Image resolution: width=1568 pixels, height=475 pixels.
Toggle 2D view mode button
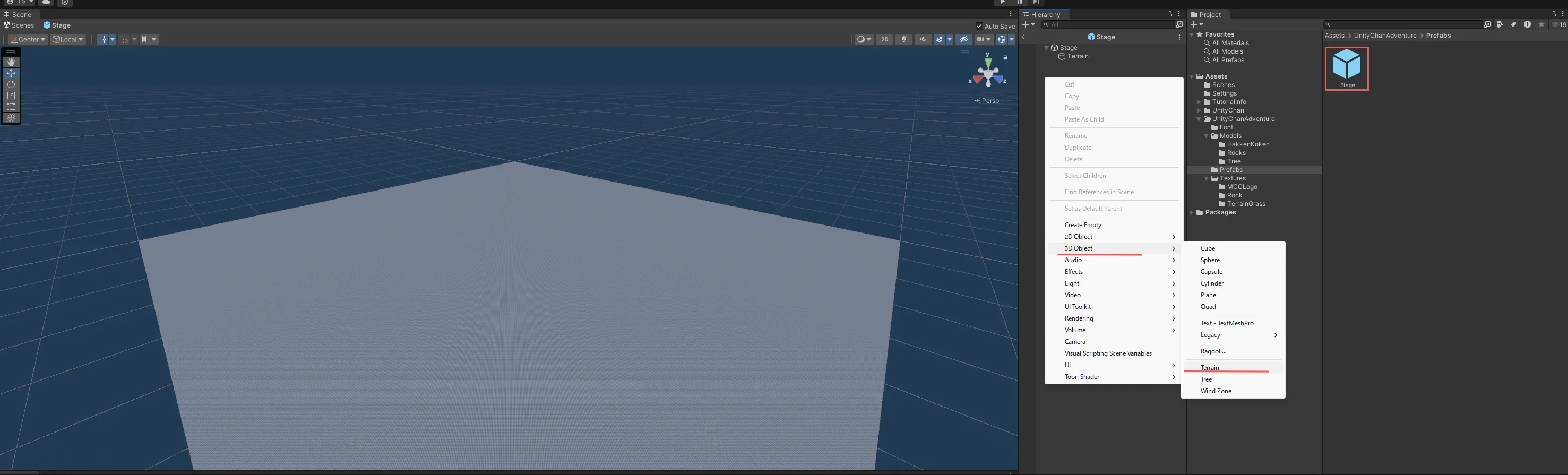[x=884, y=40]
